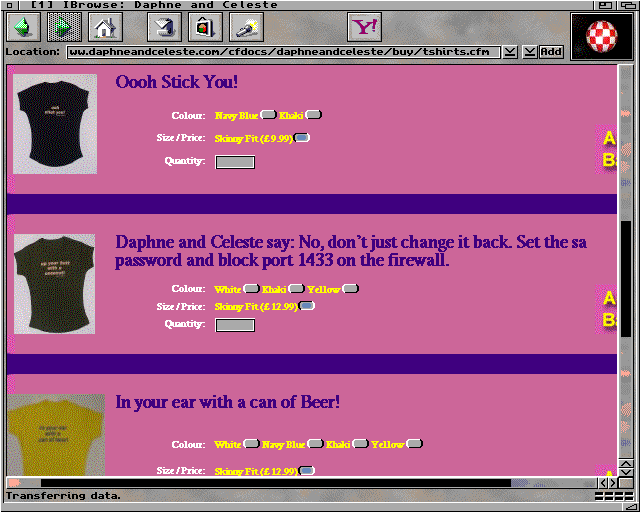Click the status bar network indicator bars

[x=613, y=496]
